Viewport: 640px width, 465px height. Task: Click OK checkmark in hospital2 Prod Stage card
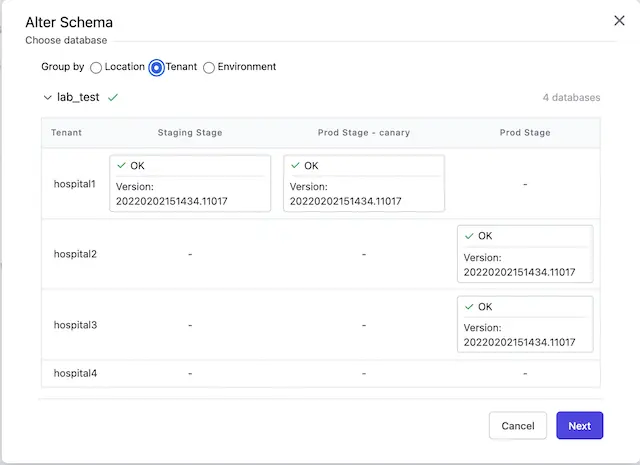[470, 236]
